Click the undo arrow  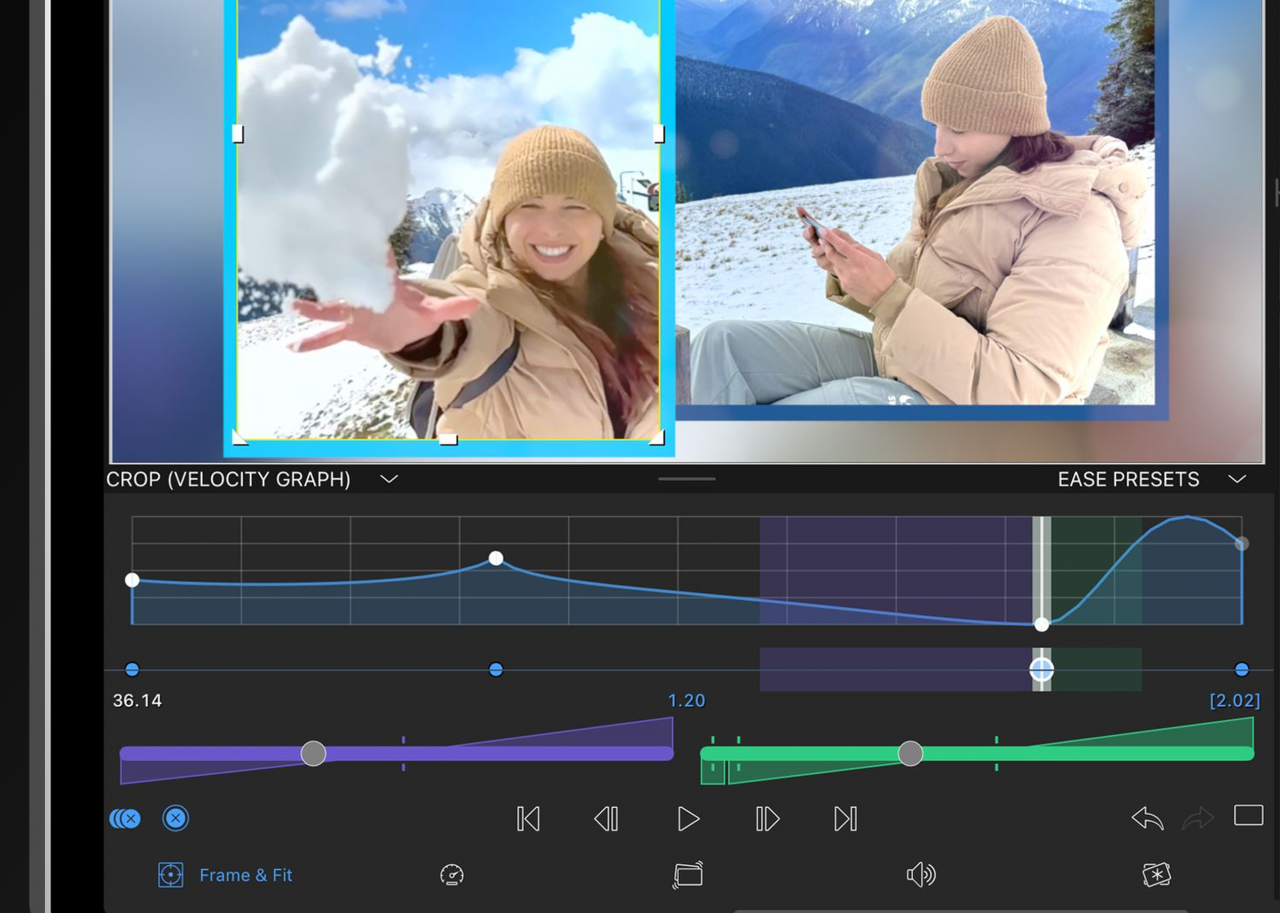1146,817
